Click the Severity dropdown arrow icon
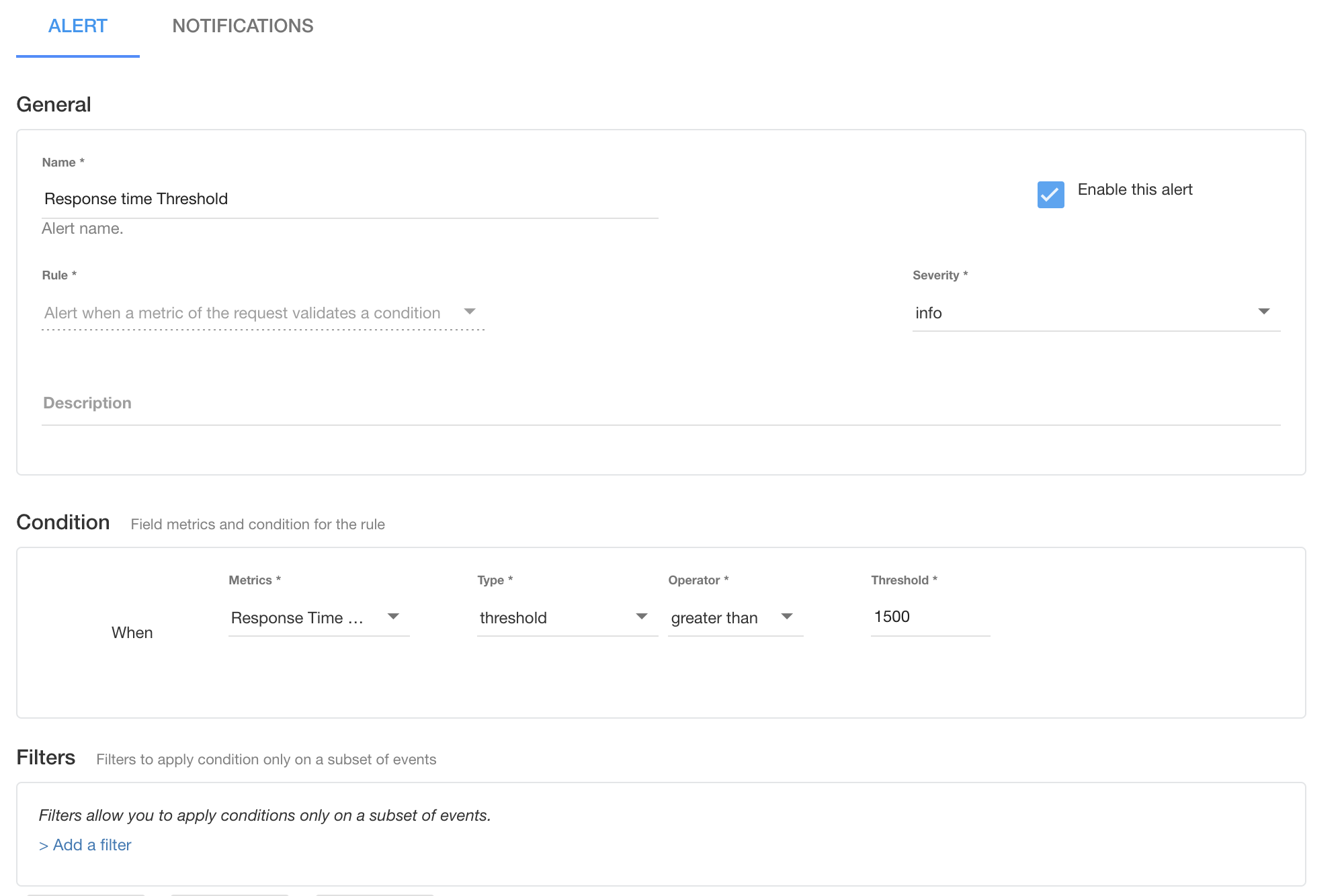Viewport: 1344px width, 896px height. [x=1263, y=312]
